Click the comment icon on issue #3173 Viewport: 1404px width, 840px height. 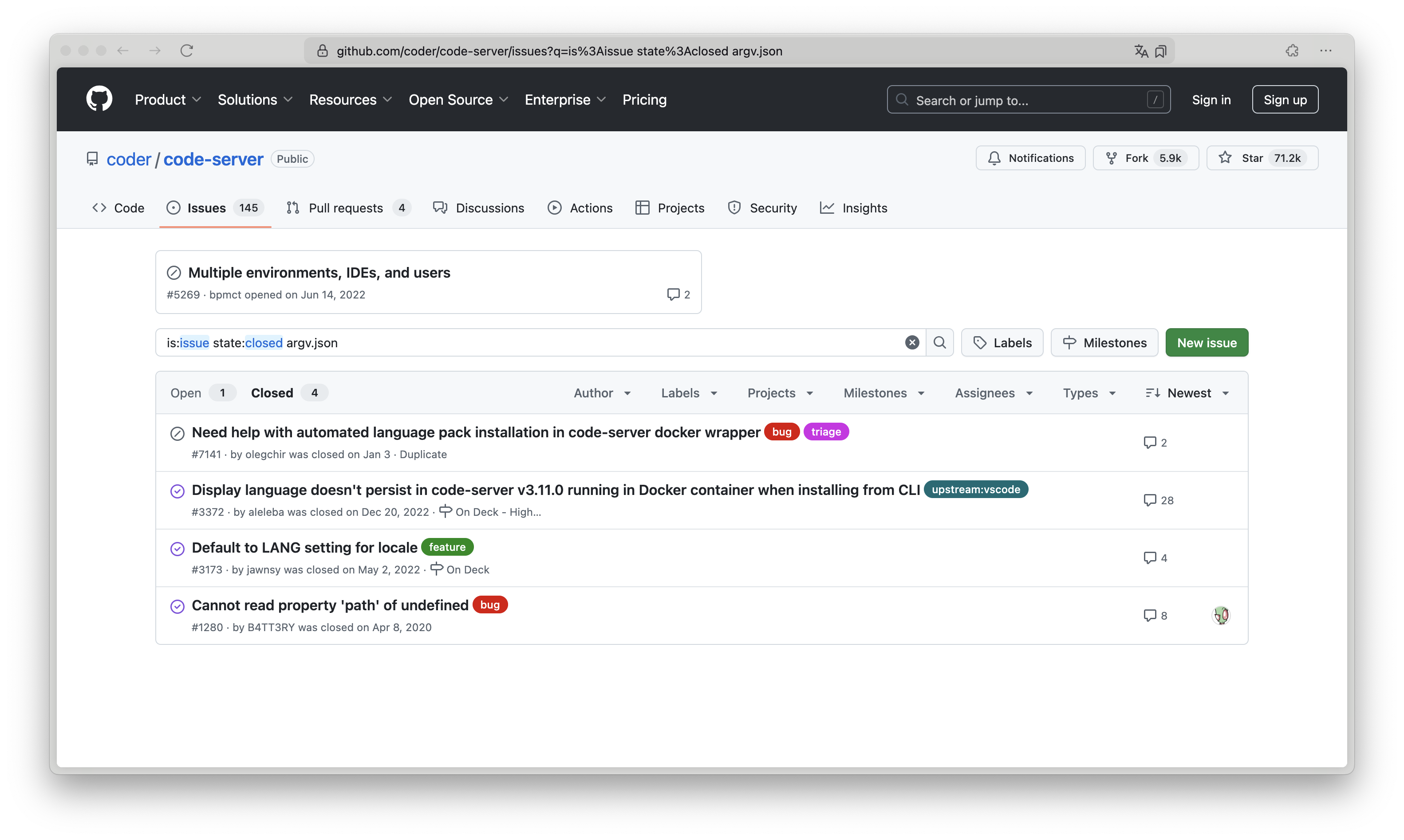1149,558
